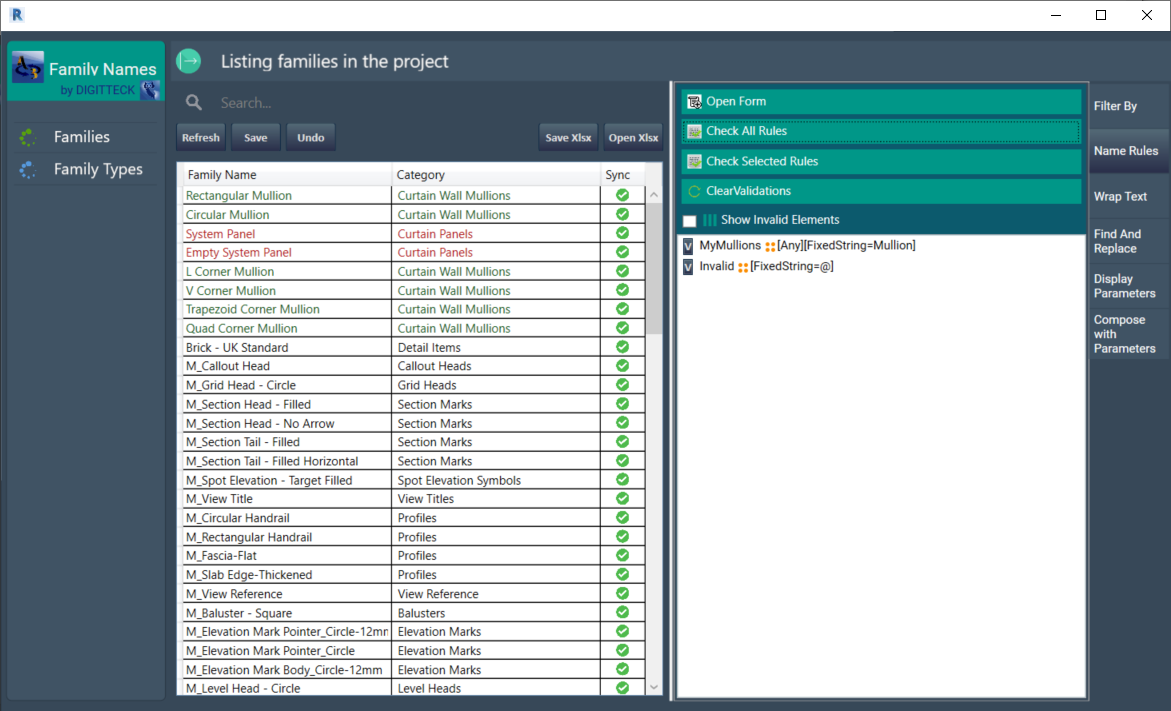Click the ClearValidations refresh icon
The image size is (1171, 711).
(693, 190)
